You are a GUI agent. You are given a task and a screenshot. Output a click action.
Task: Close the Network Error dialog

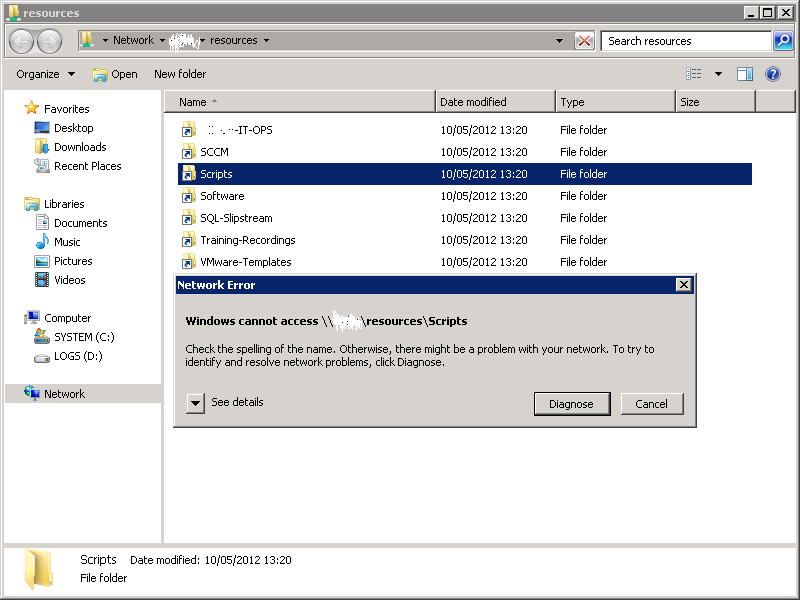coord(684,285)
